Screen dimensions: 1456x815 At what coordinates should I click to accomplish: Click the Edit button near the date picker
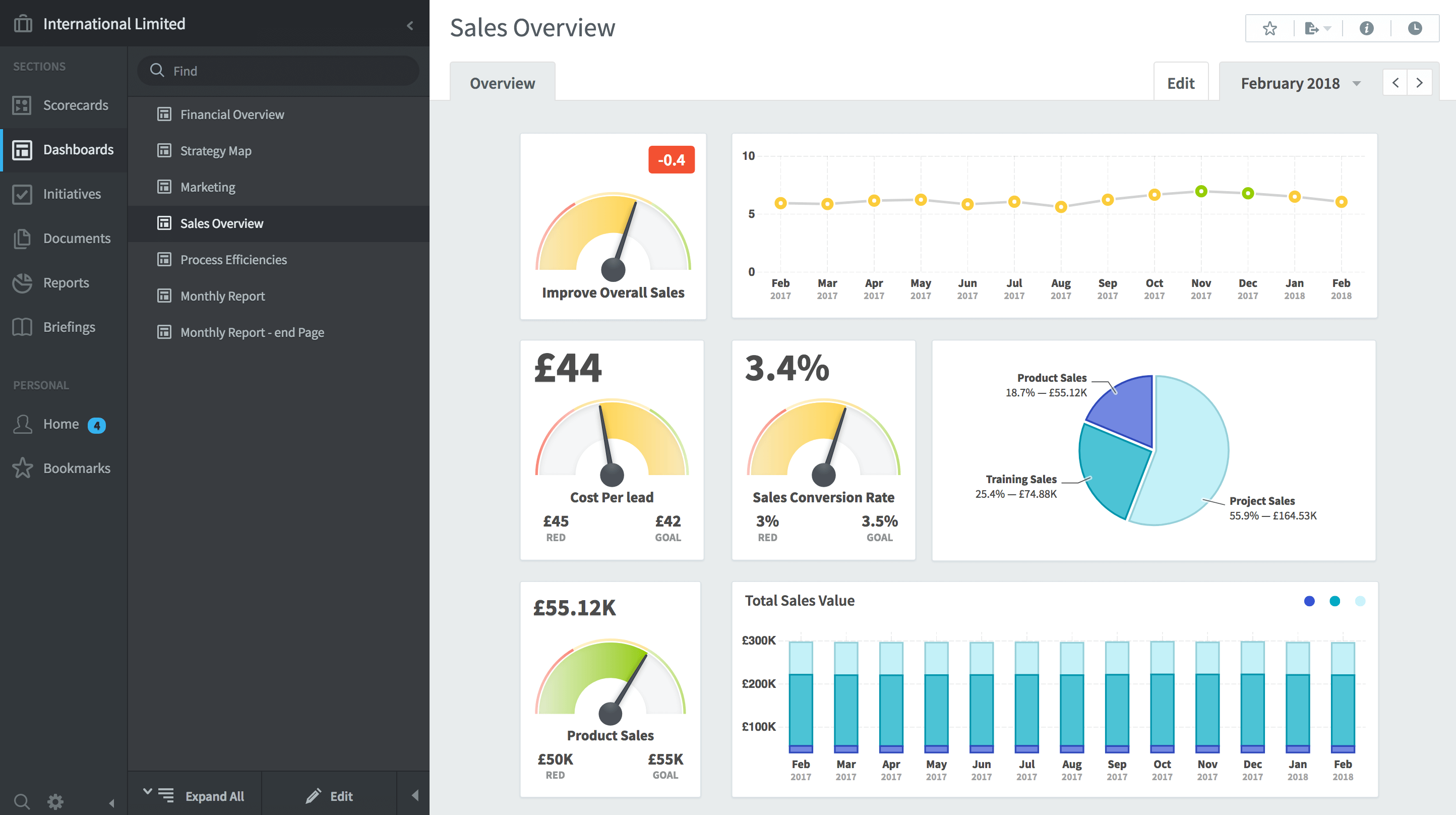coord(1181,83)
